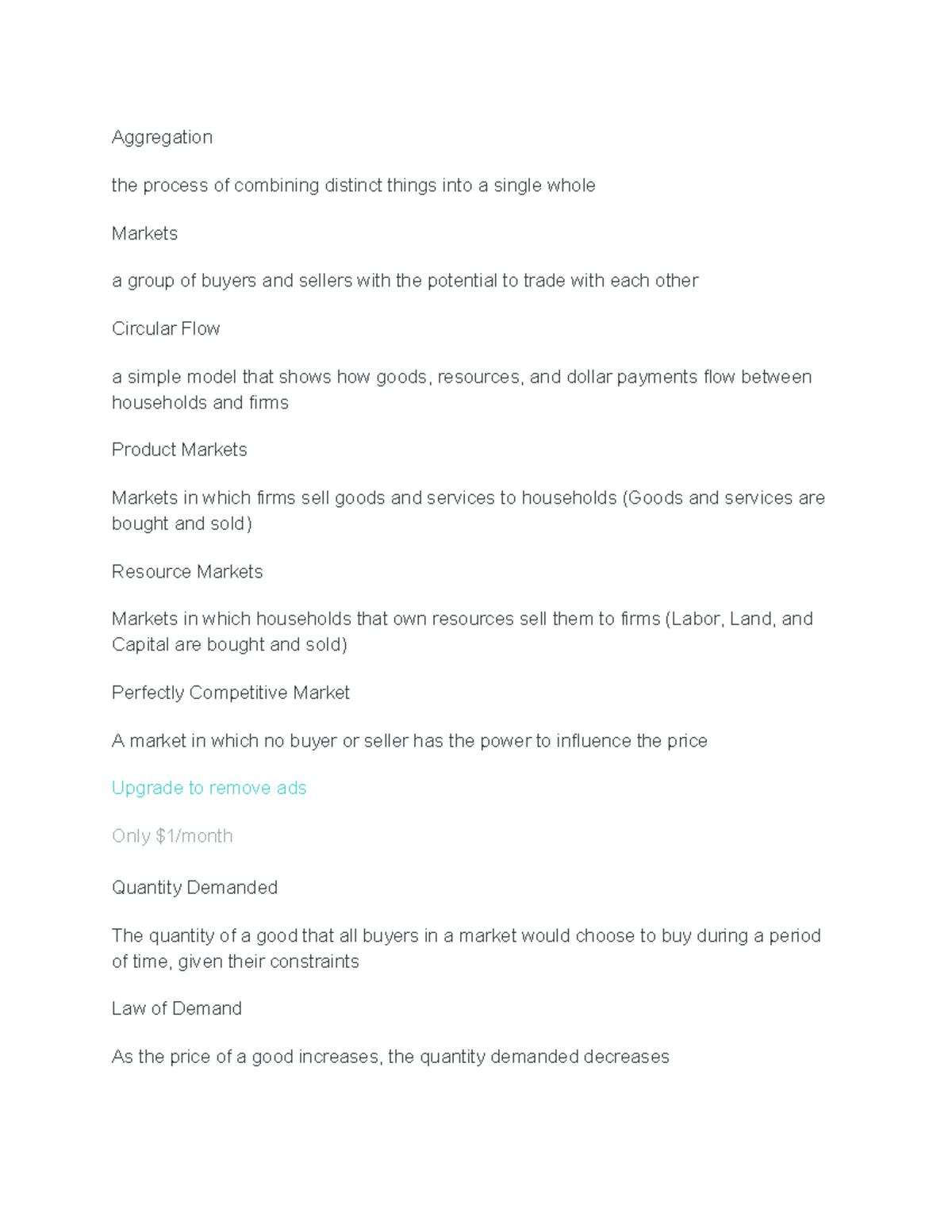Click the 'Only $1/month' text
The height and width of the screenshot is (1232, 952).
pyautogui.click(x=172, y=836)
